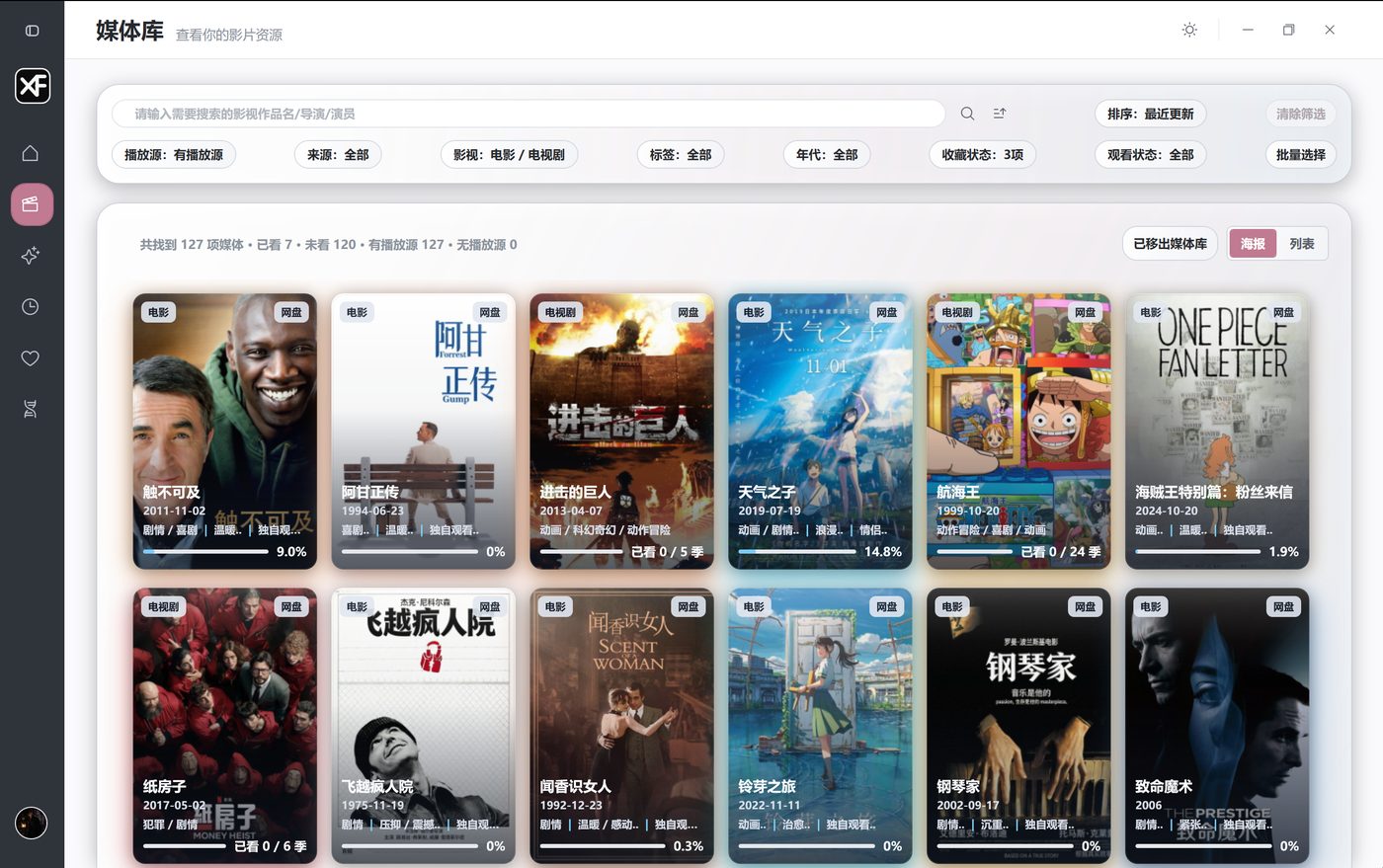Open the 铃芽之旅 movie poster
This screenshot has height=868, width=1383.
click(821, 726)
